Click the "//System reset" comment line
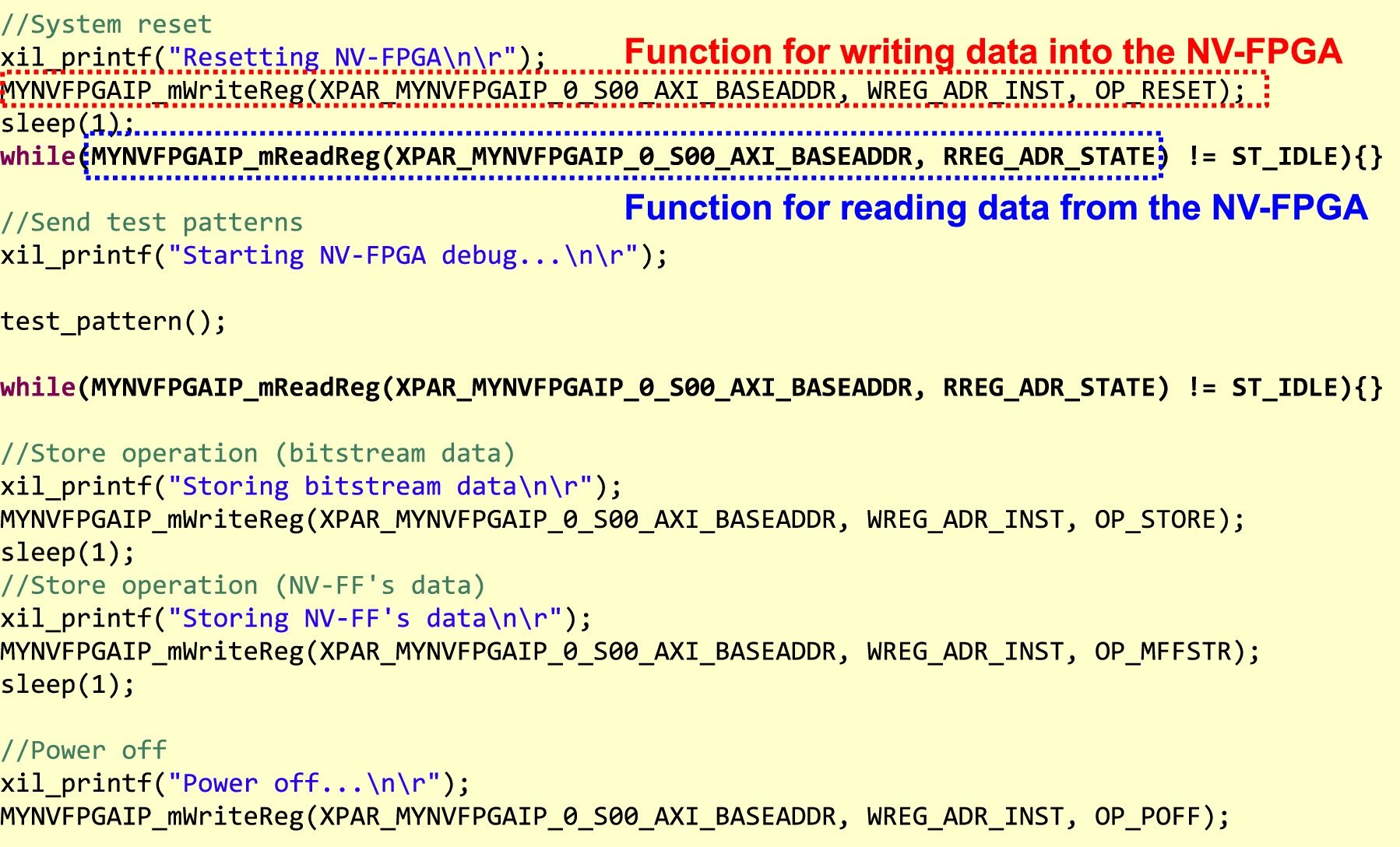 coord(107,25)
